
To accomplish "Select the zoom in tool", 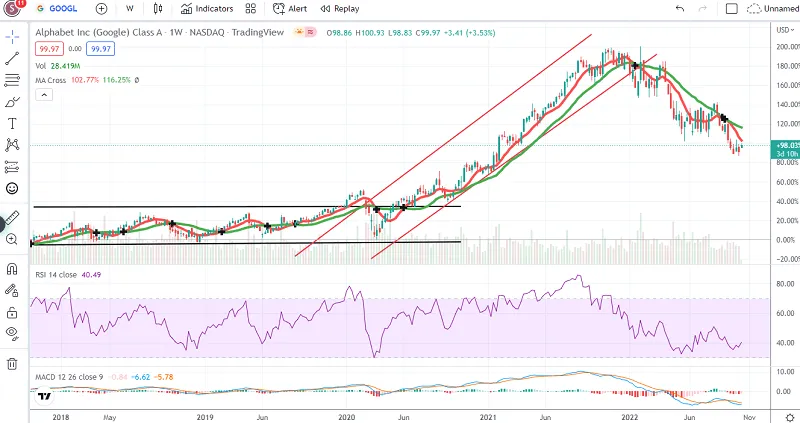I will click(12, 239).
